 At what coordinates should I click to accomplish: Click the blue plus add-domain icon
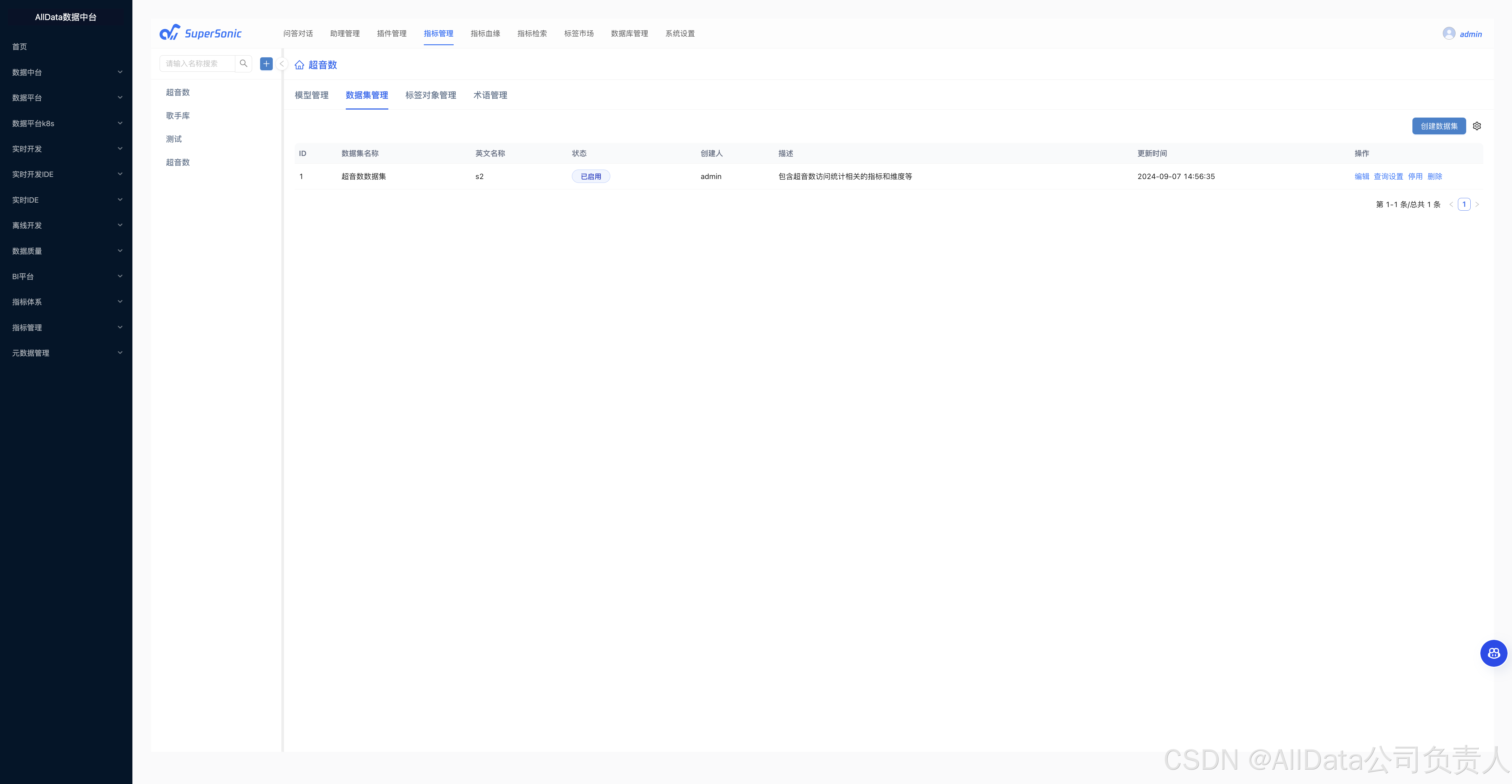[x=267, y=64]
